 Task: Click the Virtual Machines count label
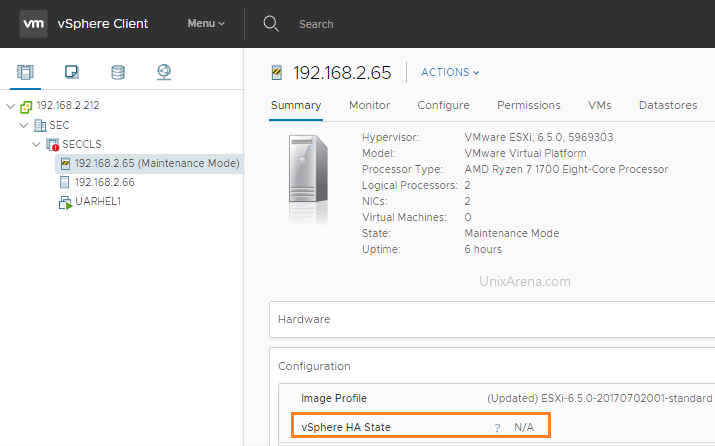[404, 217]
